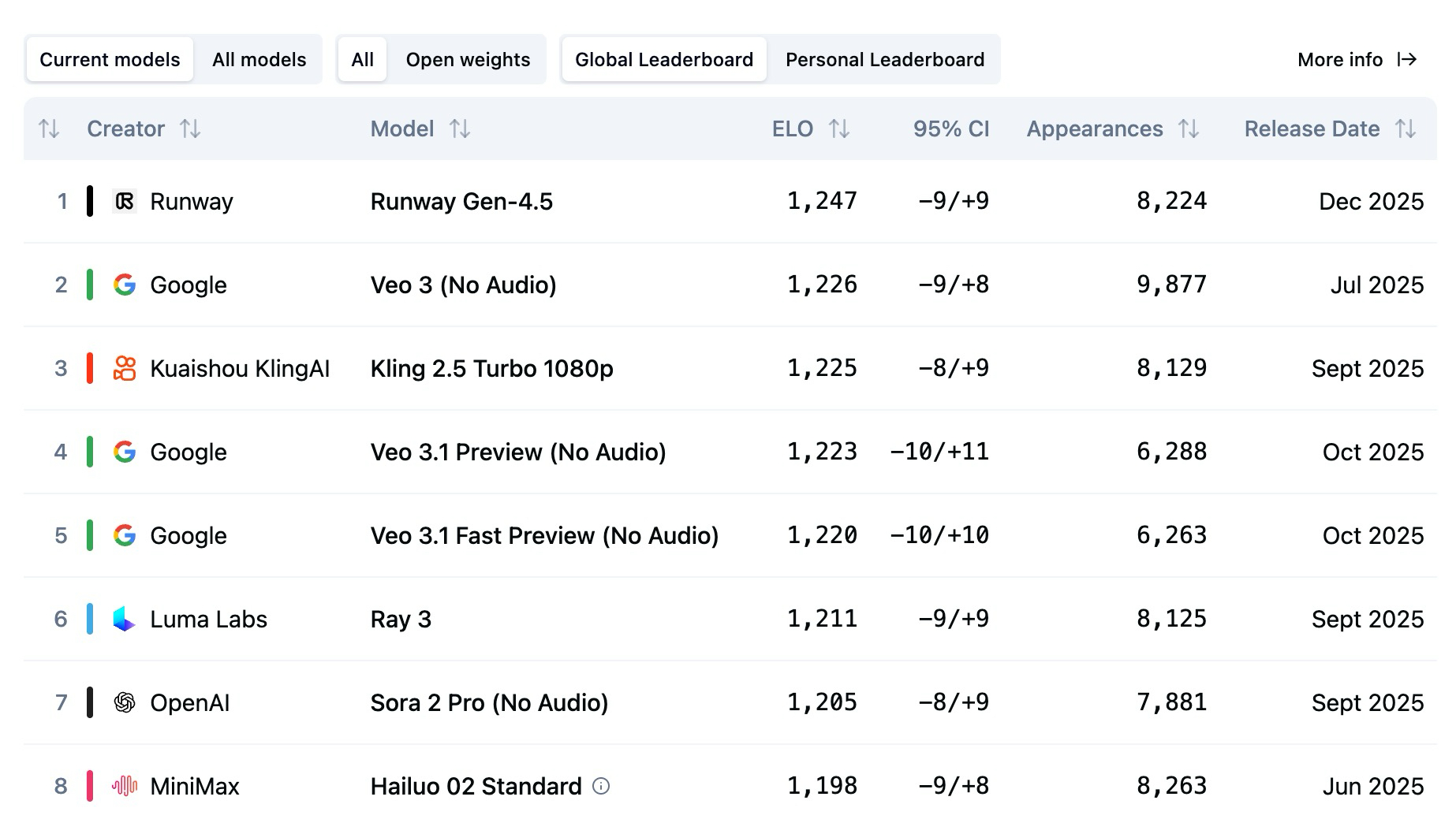Screen dimensions: 1456x819
Task: Select the Global Leaderboard tab
Action: coord(663,60)
